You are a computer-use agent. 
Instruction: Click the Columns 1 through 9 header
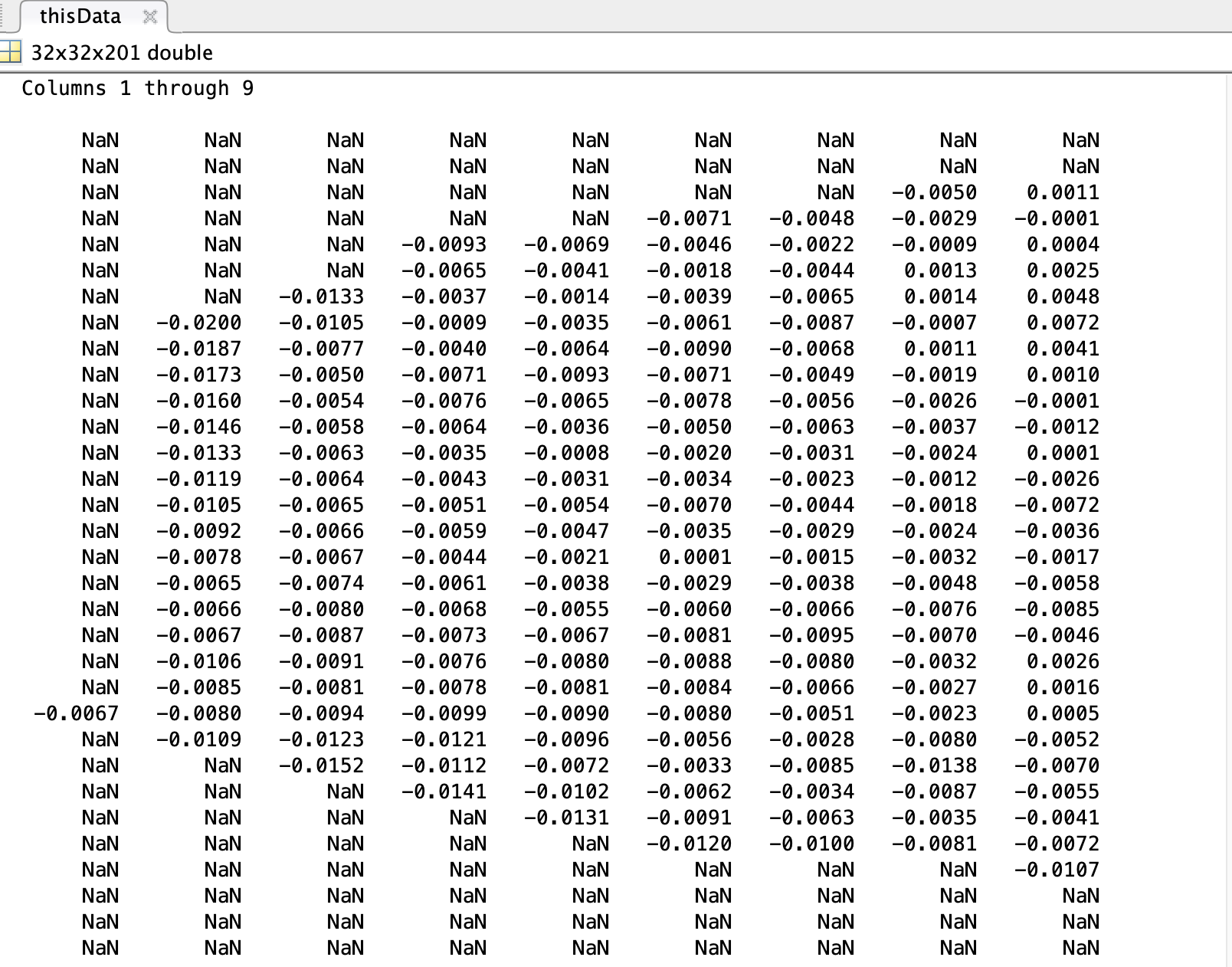pos(137,88)
